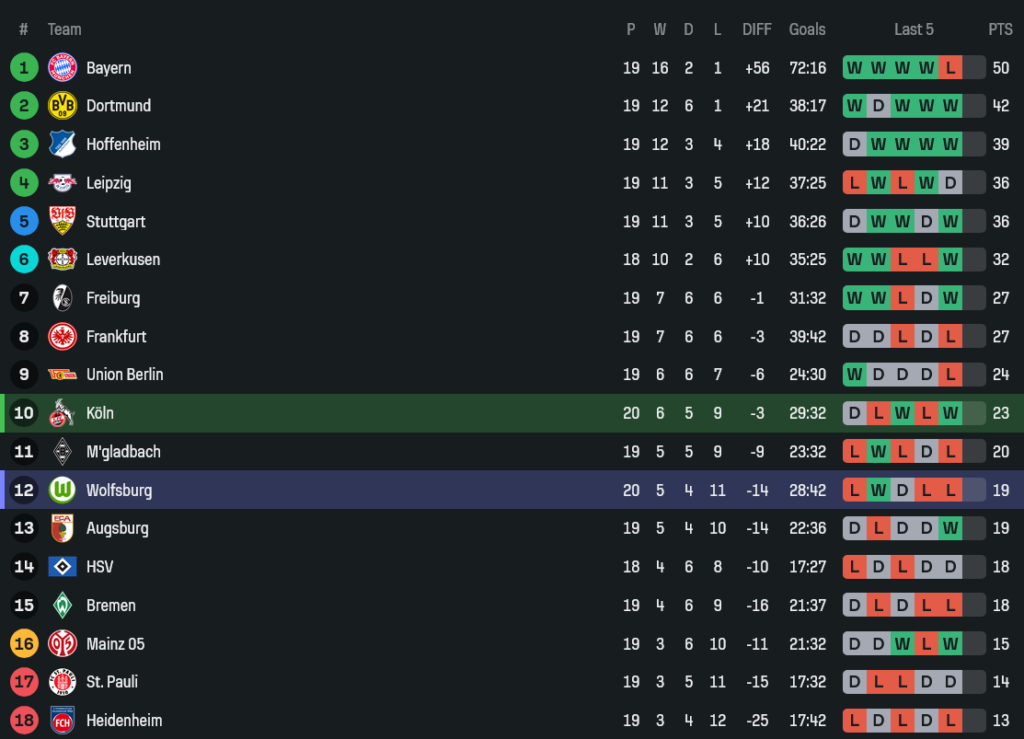Sort by the DIFF column header
This screenshot has width=1024, height=739.
pos(757,30)
